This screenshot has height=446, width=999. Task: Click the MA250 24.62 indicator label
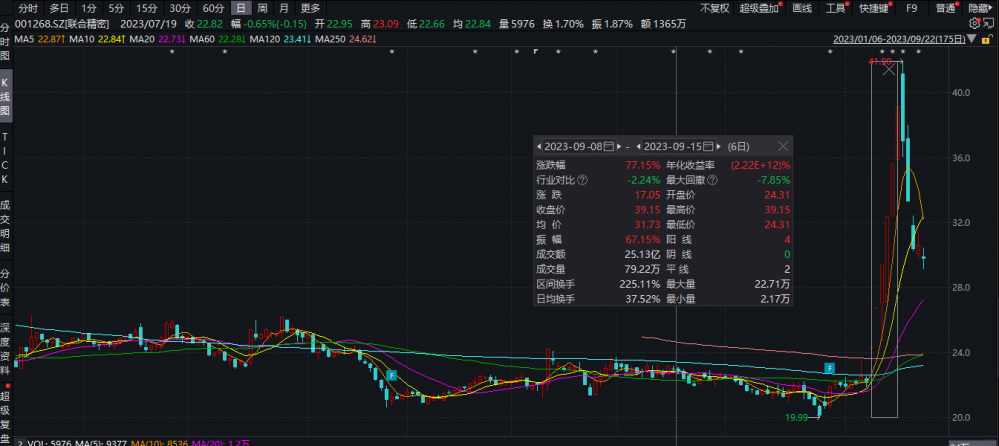[347, 40]
